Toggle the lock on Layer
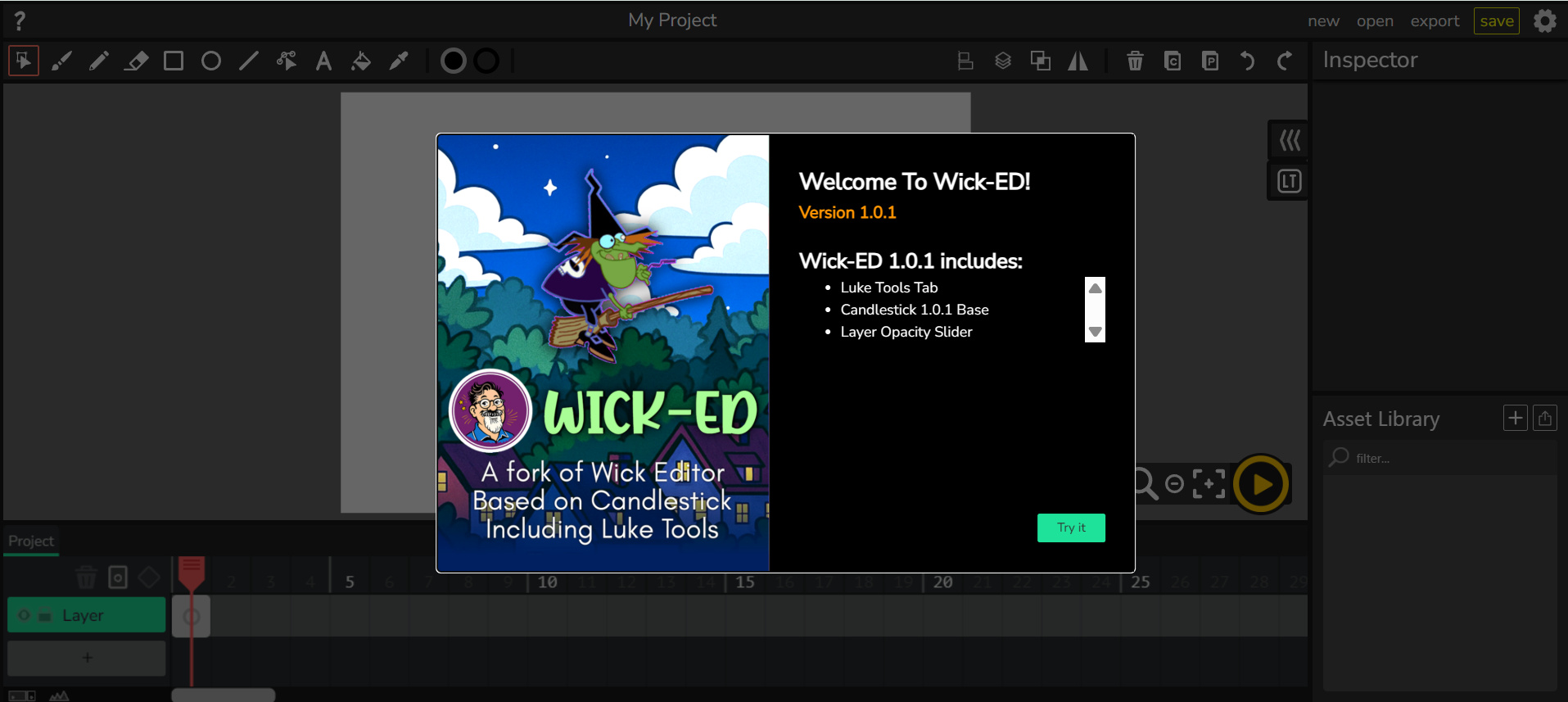The image size is (1568, 702). (x=45, y=616)
